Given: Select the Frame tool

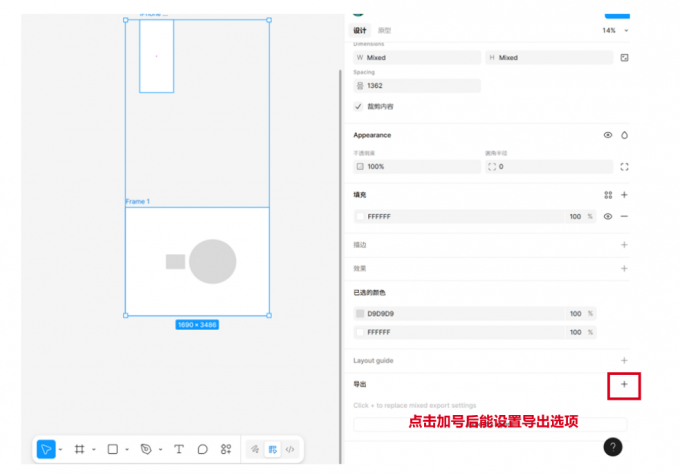Looking at the screenshot, I should [x=80, y=449].
